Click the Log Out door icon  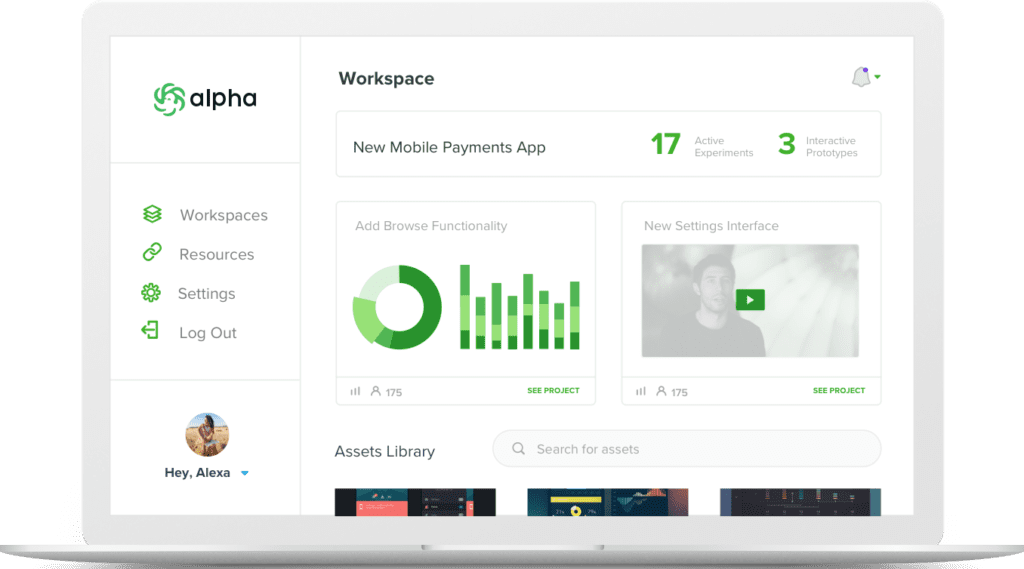click(x=150, y=331)
